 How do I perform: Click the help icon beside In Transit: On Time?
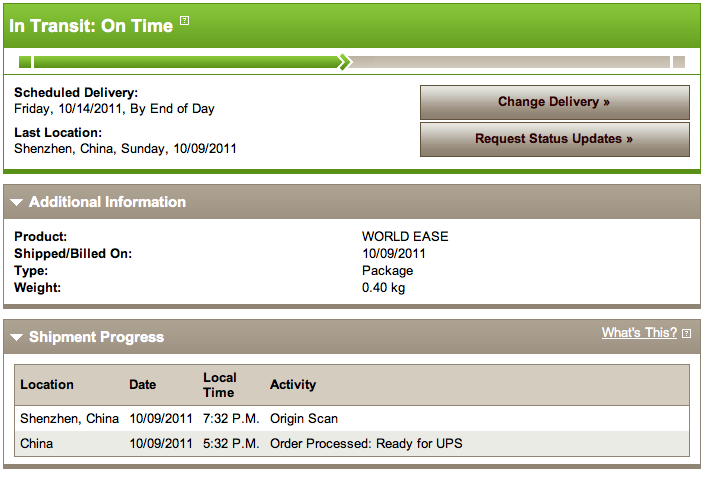tap(185, 21)
